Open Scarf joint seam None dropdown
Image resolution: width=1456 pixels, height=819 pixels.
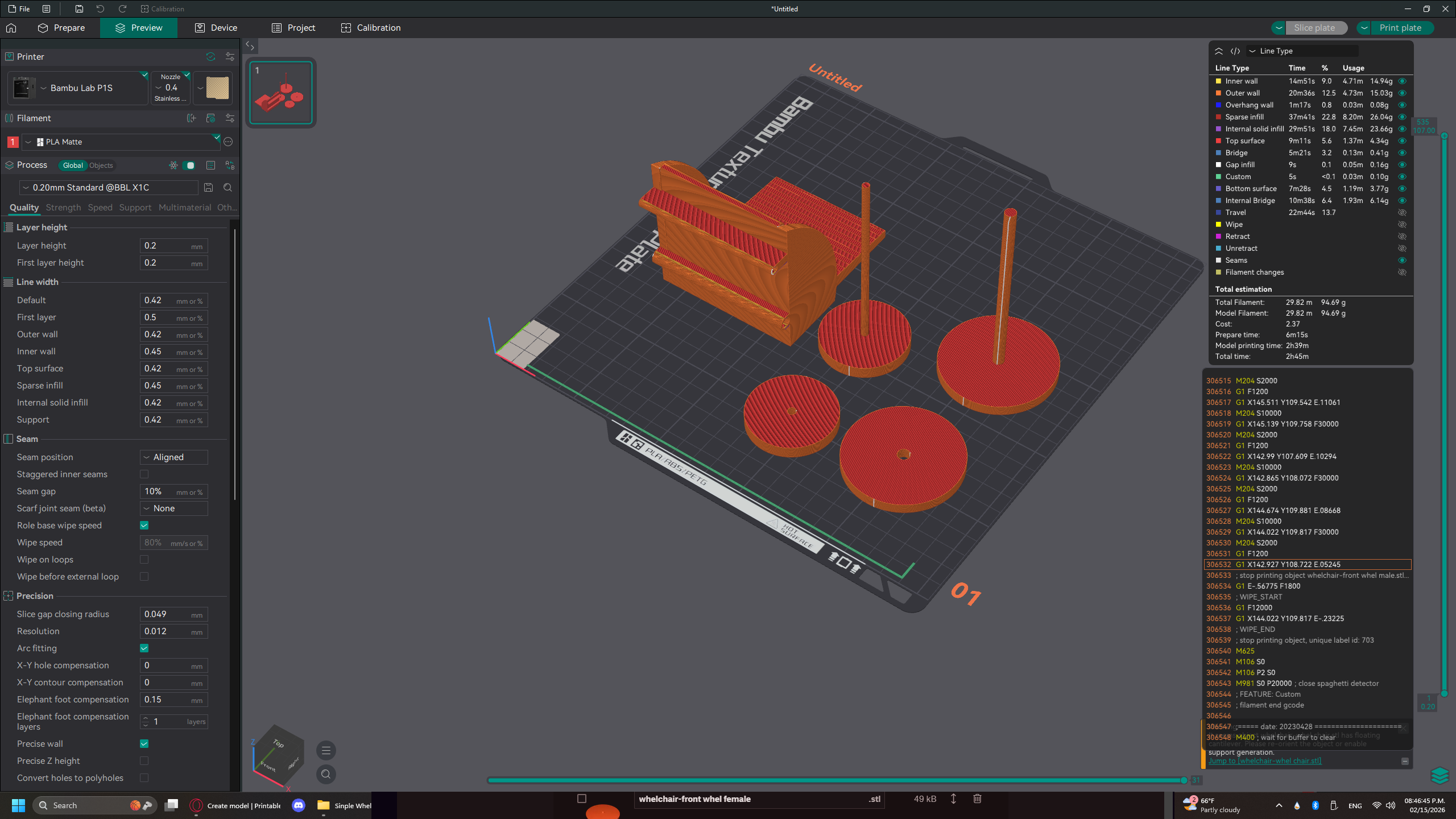tap(174, 508)
